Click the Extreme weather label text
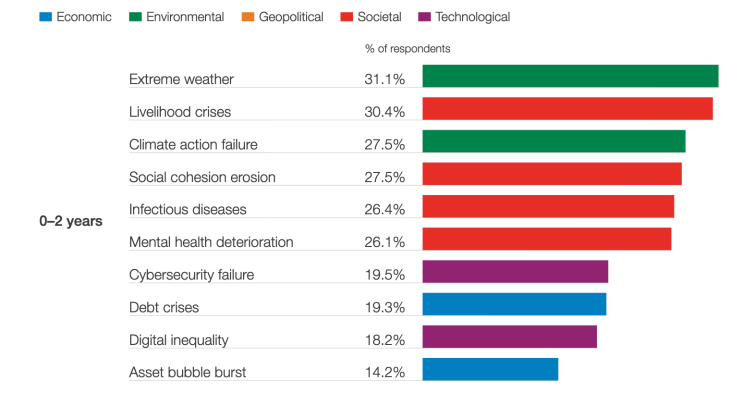Screen dimensions: 755x393 point(181,79)
